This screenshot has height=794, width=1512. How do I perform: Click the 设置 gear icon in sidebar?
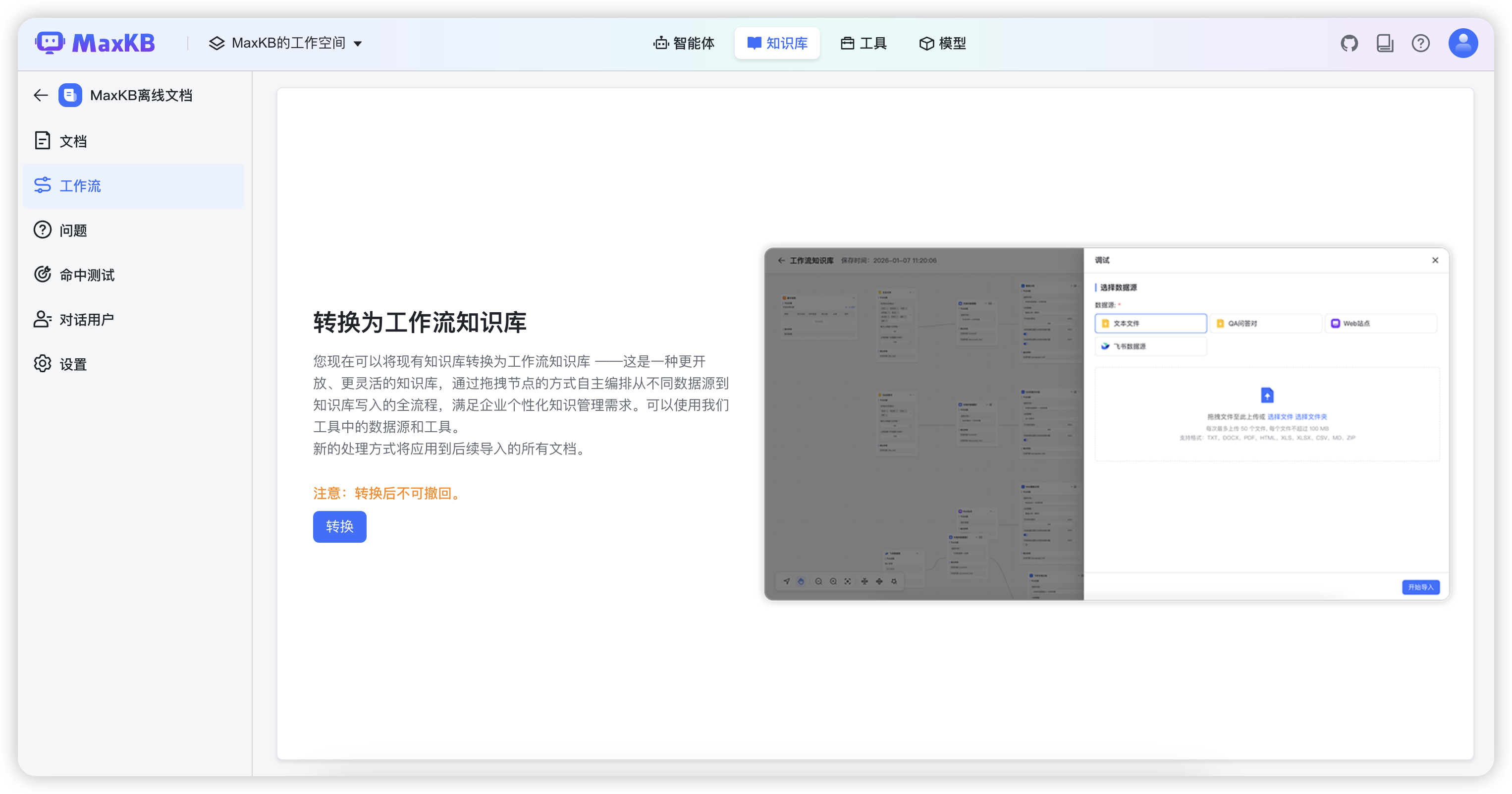point(42,363)
